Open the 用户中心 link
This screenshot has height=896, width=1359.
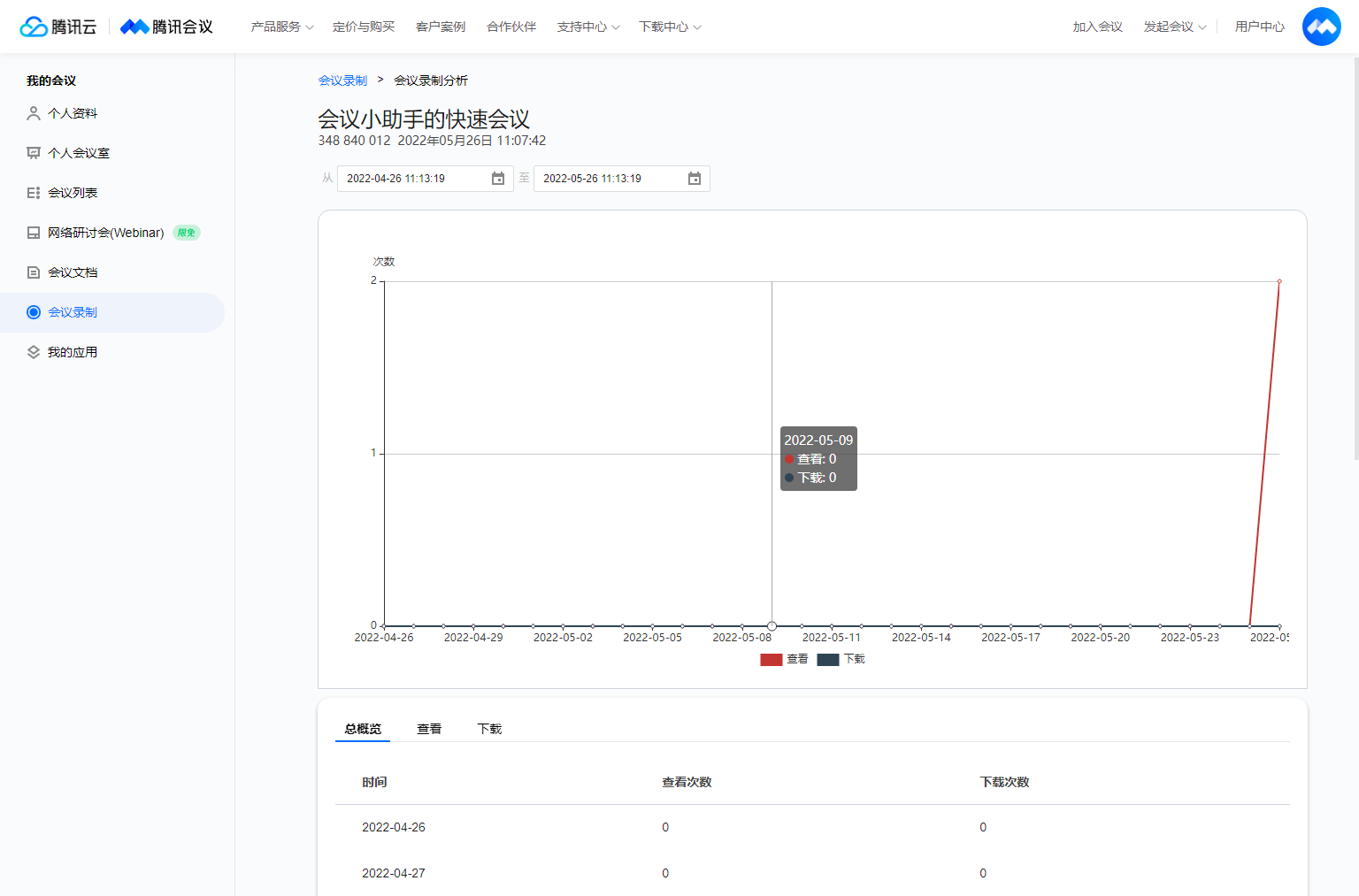coord(1260,27)
